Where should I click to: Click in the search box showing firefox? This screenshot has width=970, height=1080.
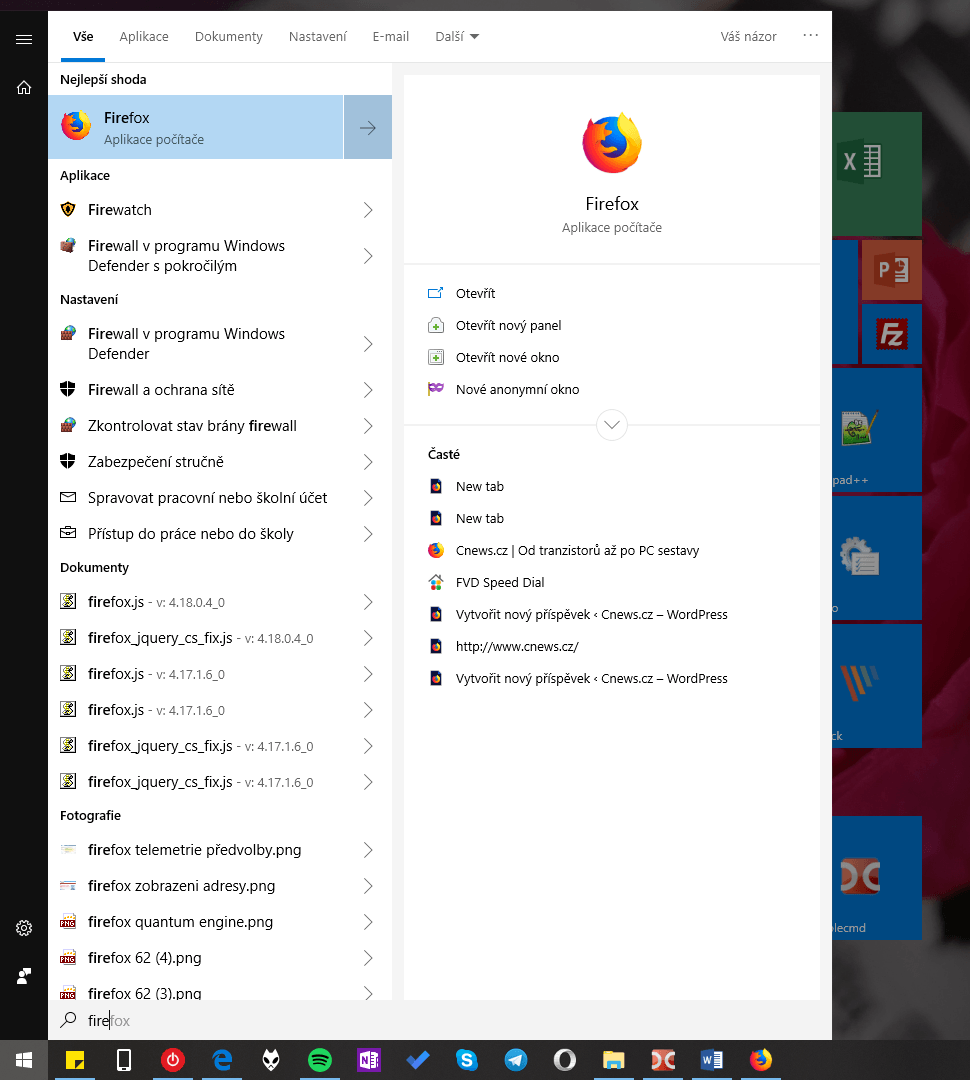[x=441, y=1021]
